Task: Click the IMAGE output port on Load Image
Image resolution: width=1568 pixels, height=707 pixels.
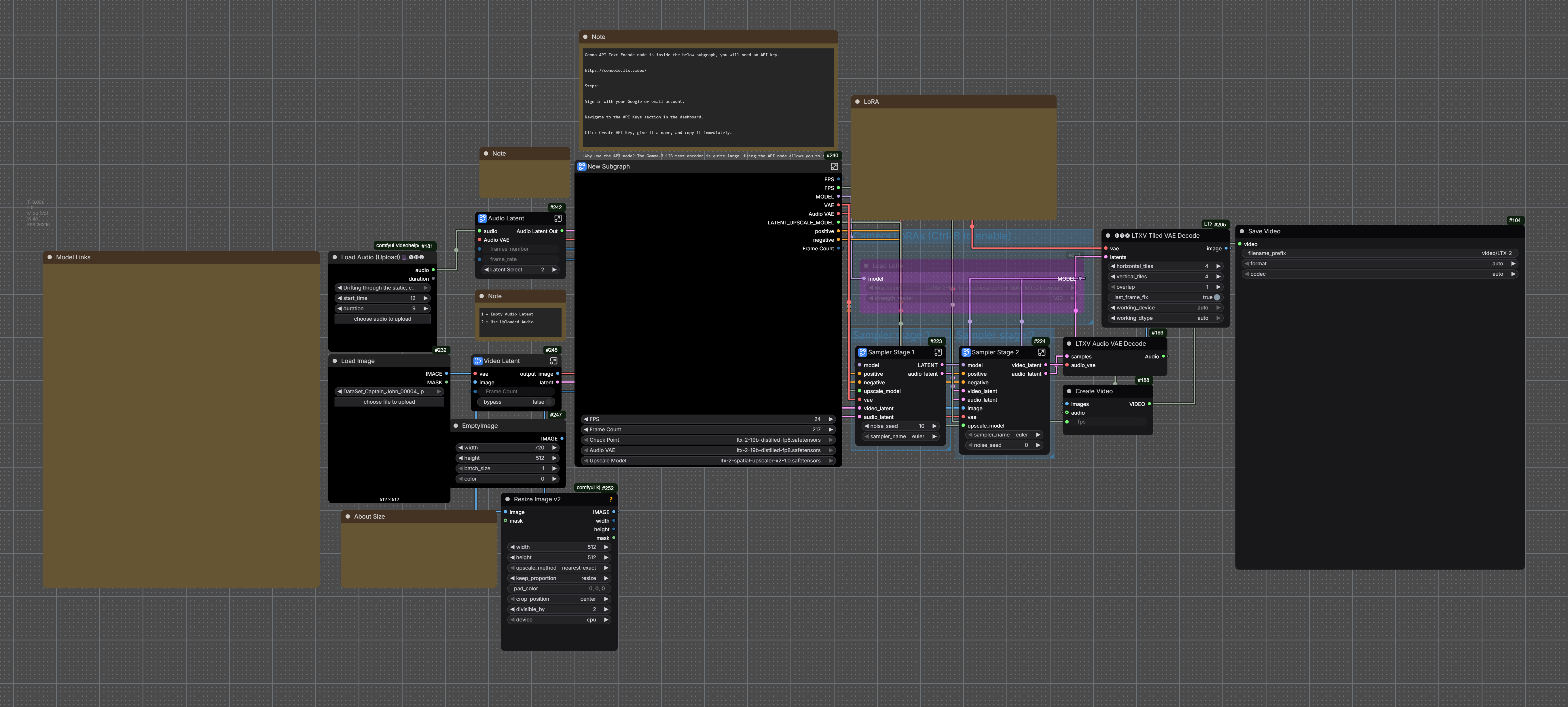Action: [x=446, y=374]
